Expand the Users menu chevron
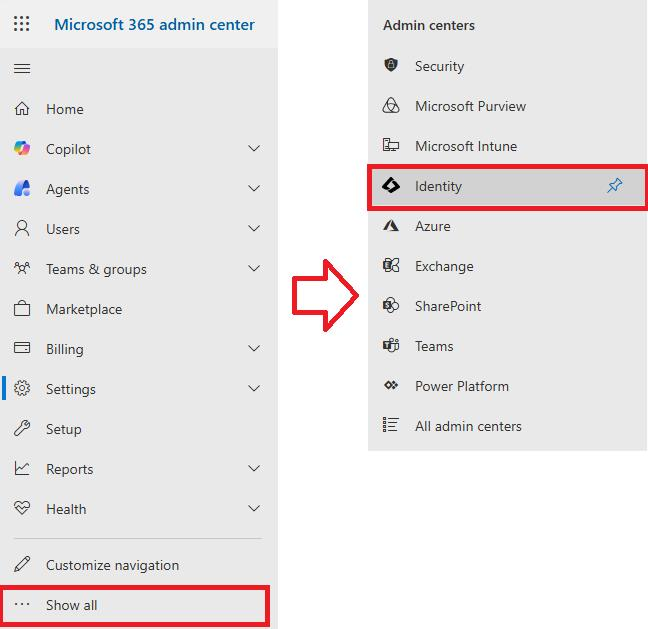Screen dimensions: 648x629 (x=254, y=228)
